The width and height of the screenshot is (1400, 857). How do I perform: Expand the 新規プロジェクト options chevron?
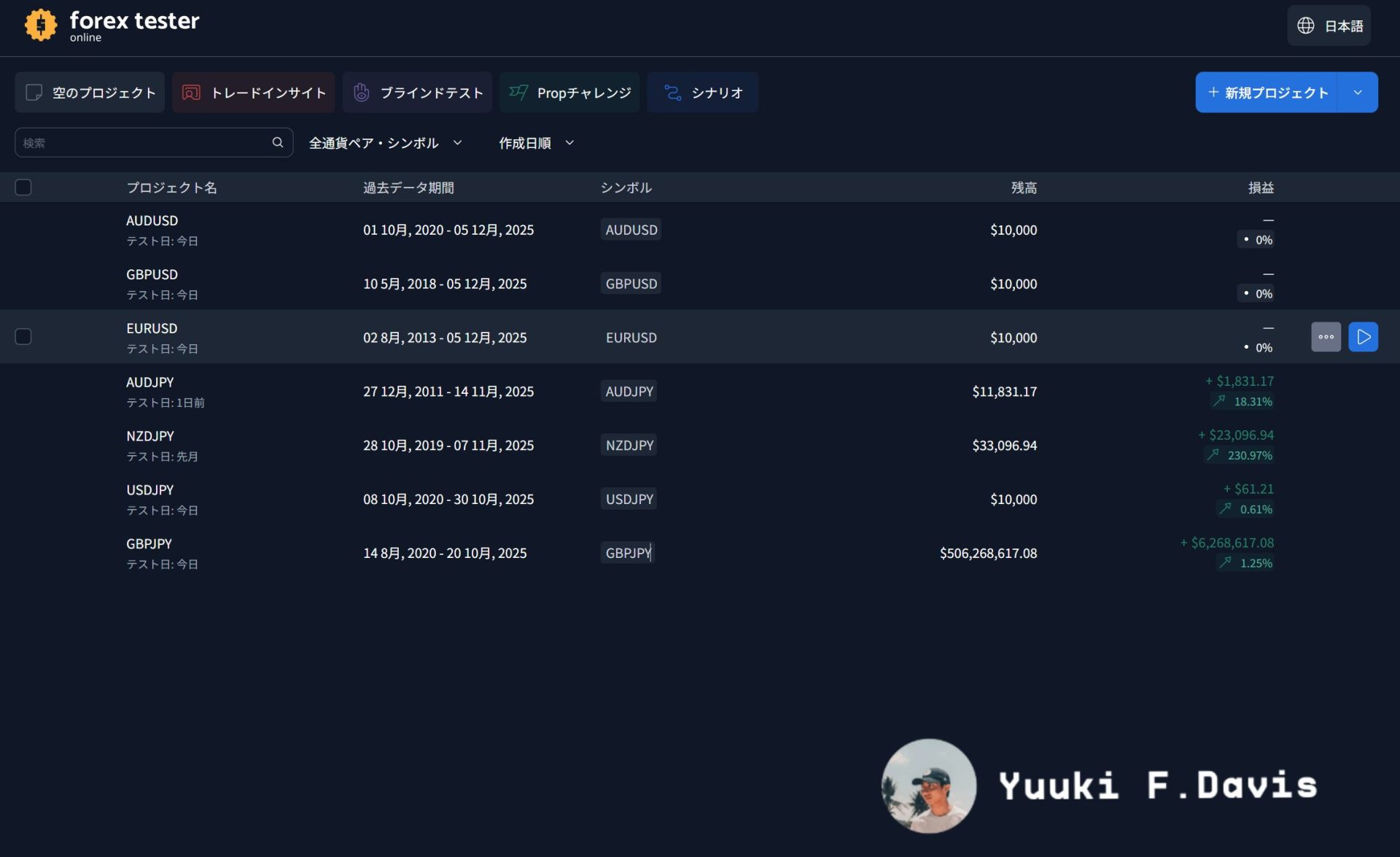[x=1358, y=93]
